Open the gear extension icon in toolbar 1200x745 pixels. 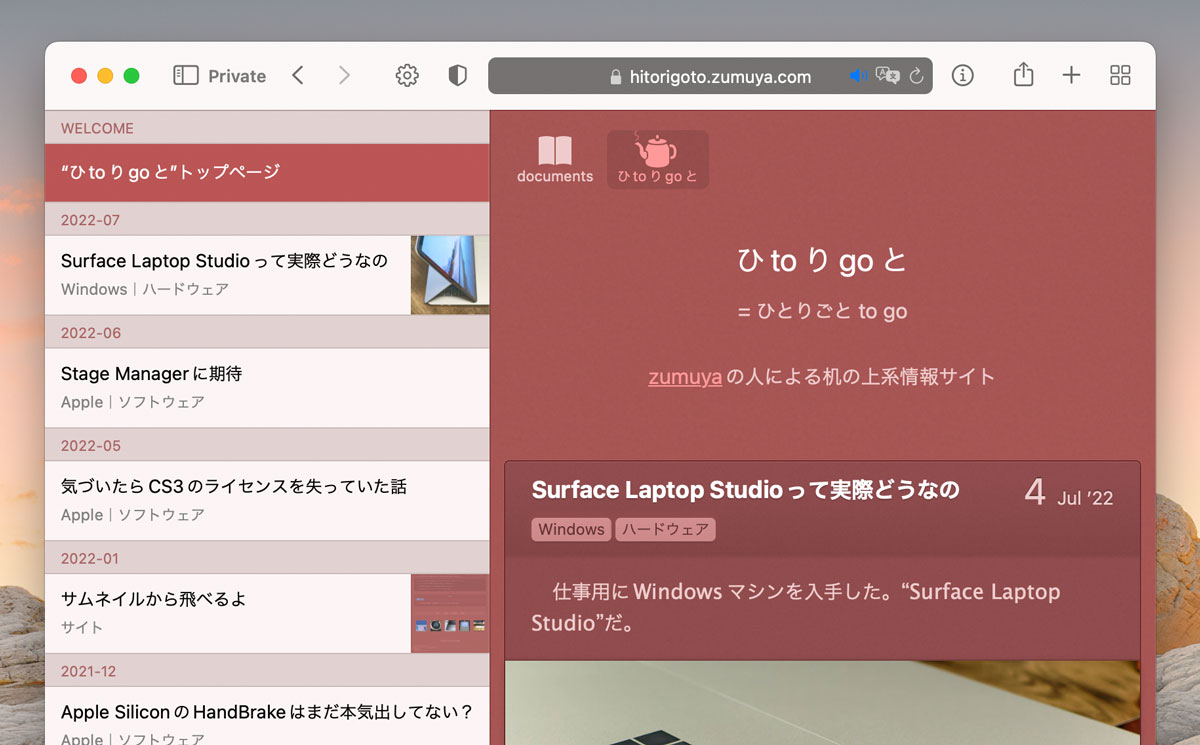point(407,75)
